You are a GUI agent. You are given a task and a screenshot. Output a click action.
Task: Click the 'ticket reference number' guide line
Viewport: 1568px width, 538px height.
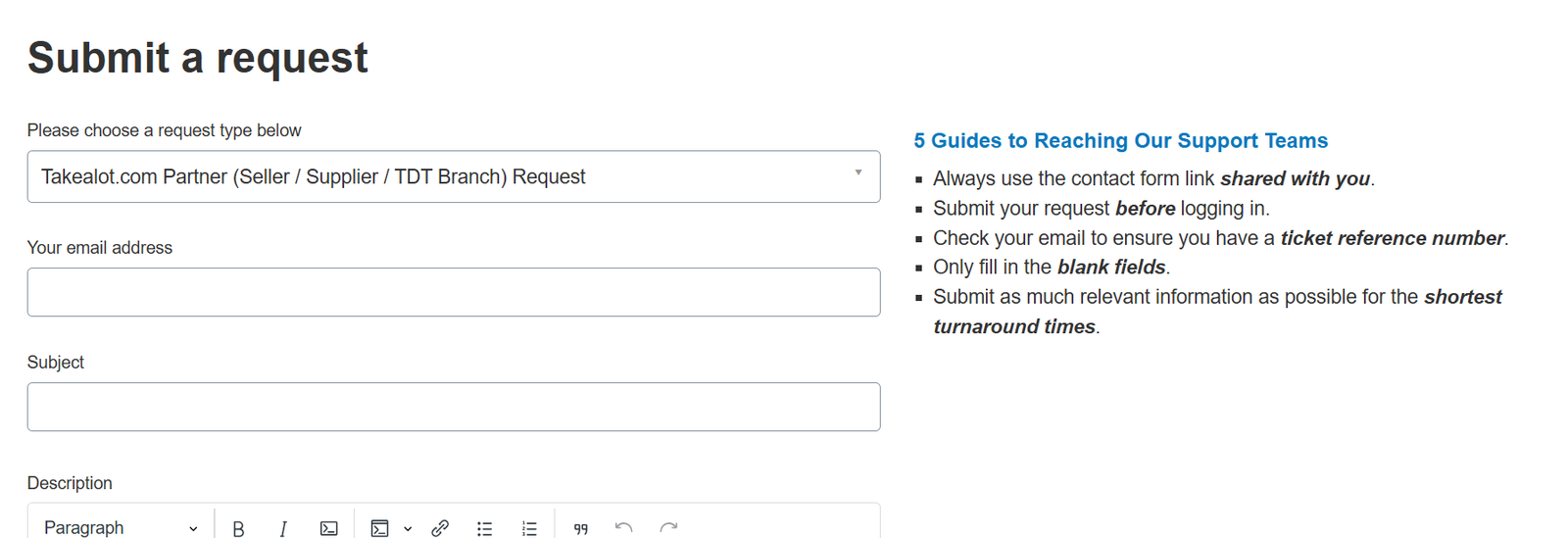pos(1221,238)
